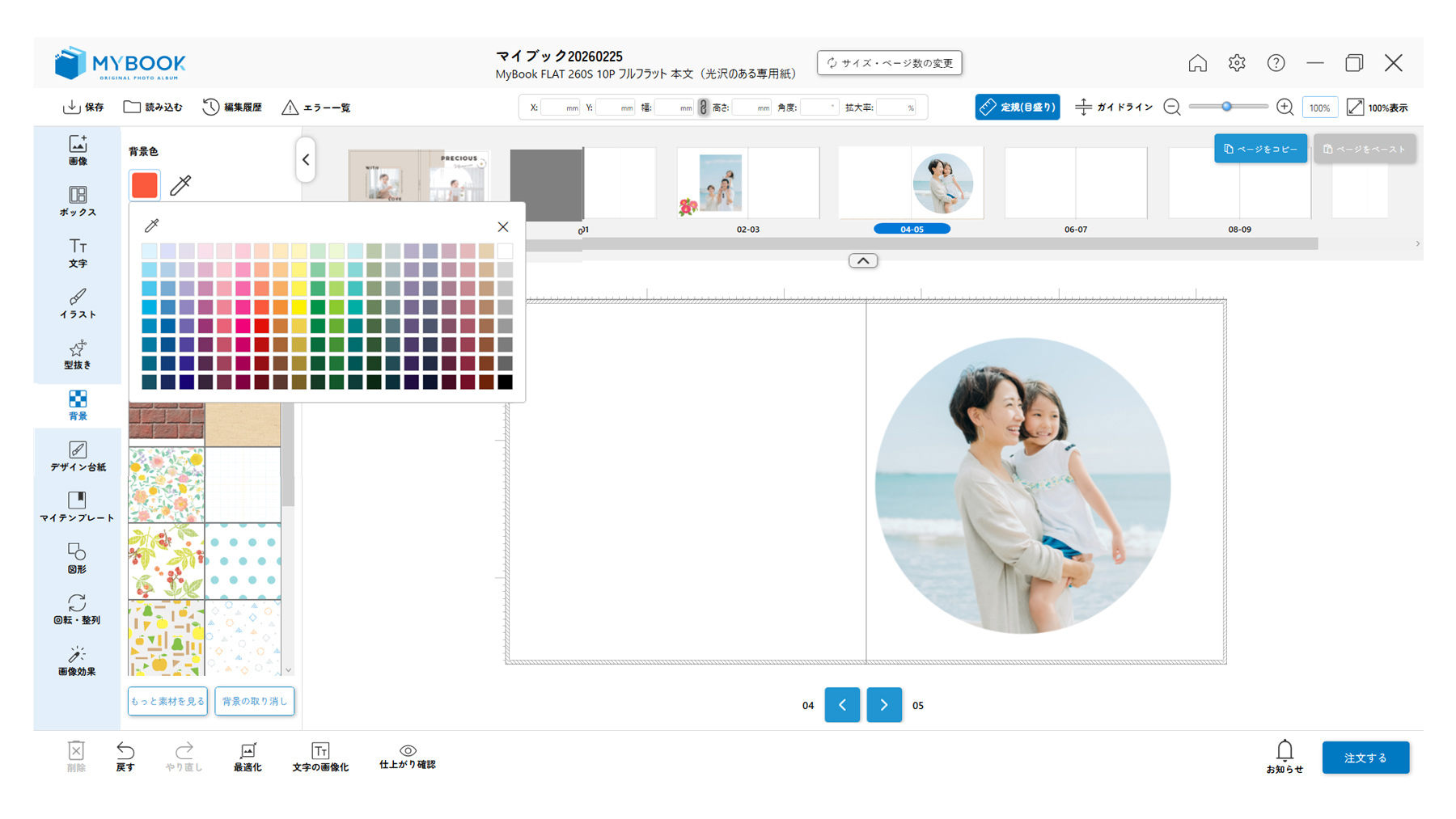Image resolution: width=1456 pixels, height=819 pixels.
Task: Click やり直し (redo) at bottom
Action: (184, 757)
